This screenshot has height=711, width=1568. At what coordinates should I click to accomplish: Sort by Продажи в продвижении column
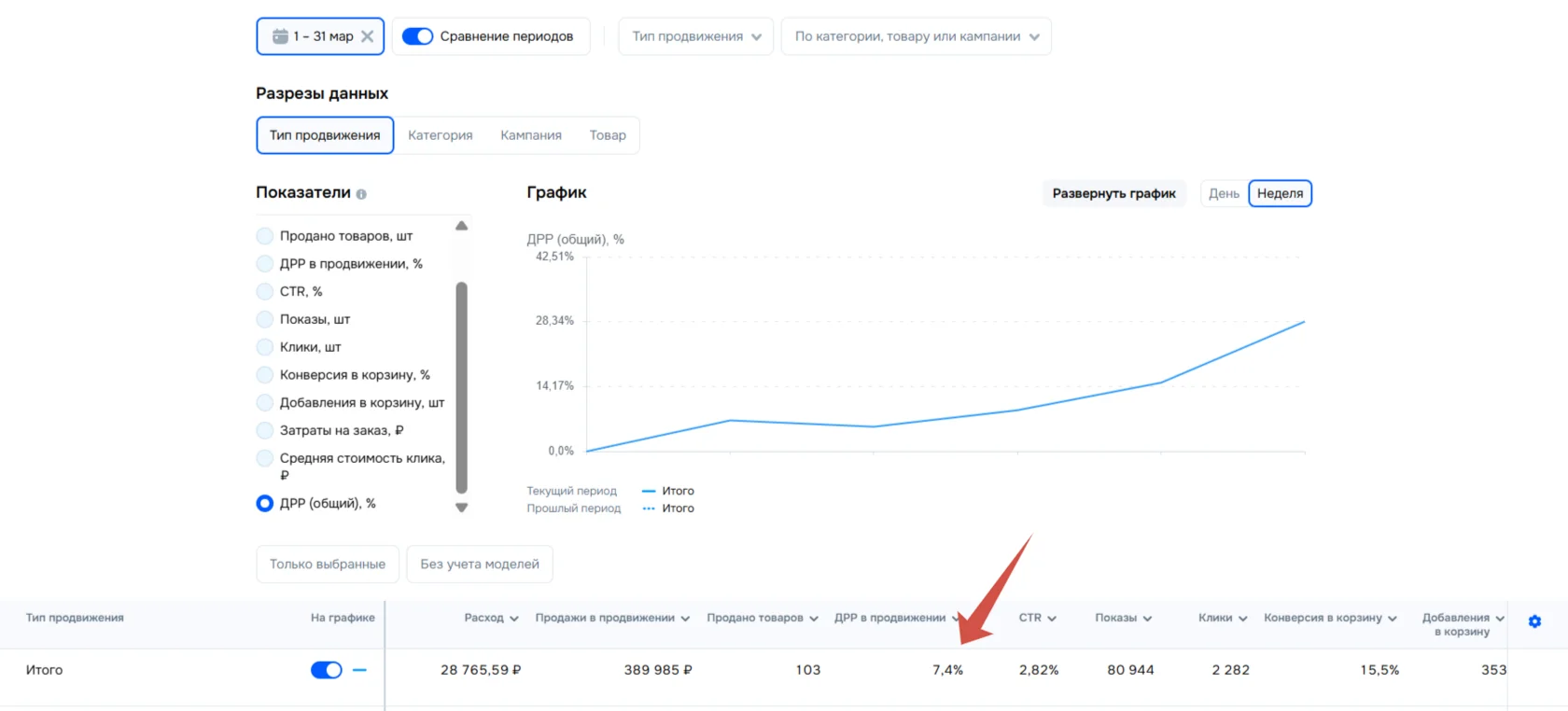(x=612, y=618)
